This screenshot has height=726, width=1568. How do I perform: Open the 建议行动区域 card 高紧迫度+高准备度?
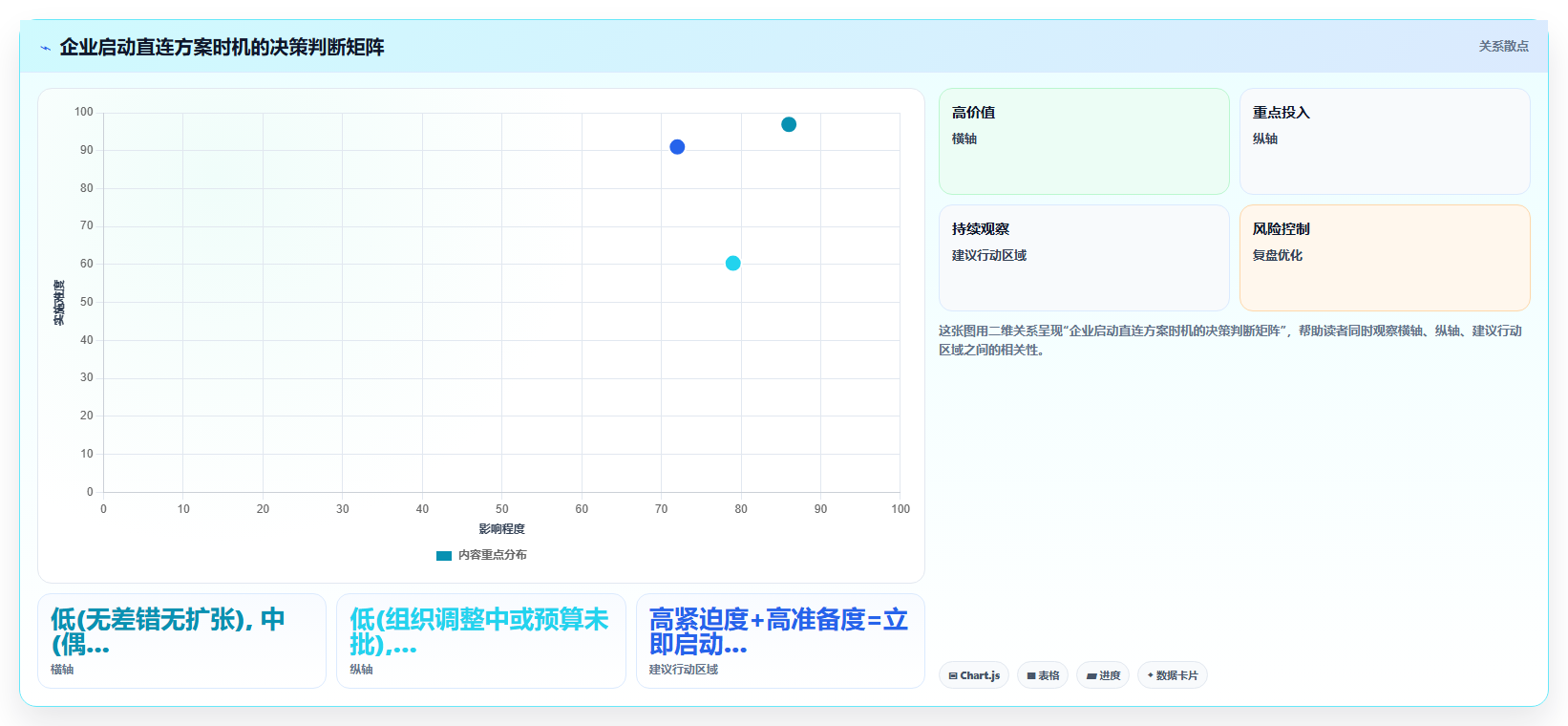780,641
